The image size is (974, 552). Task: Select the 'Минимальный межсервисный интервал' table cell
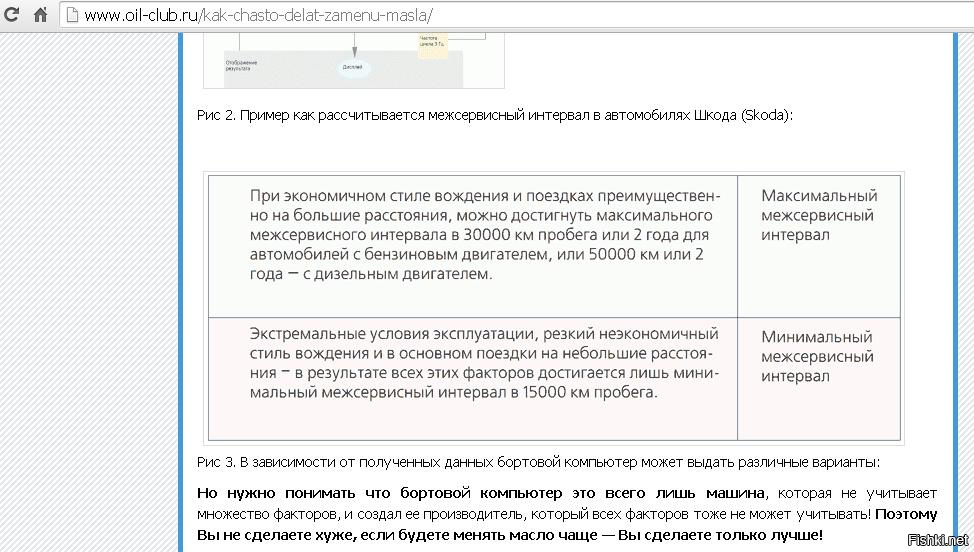(x=818, y=357)
